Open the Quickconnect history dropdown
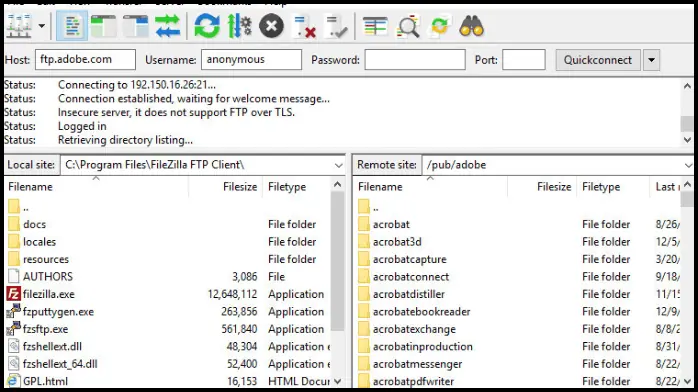 [651, 60]
